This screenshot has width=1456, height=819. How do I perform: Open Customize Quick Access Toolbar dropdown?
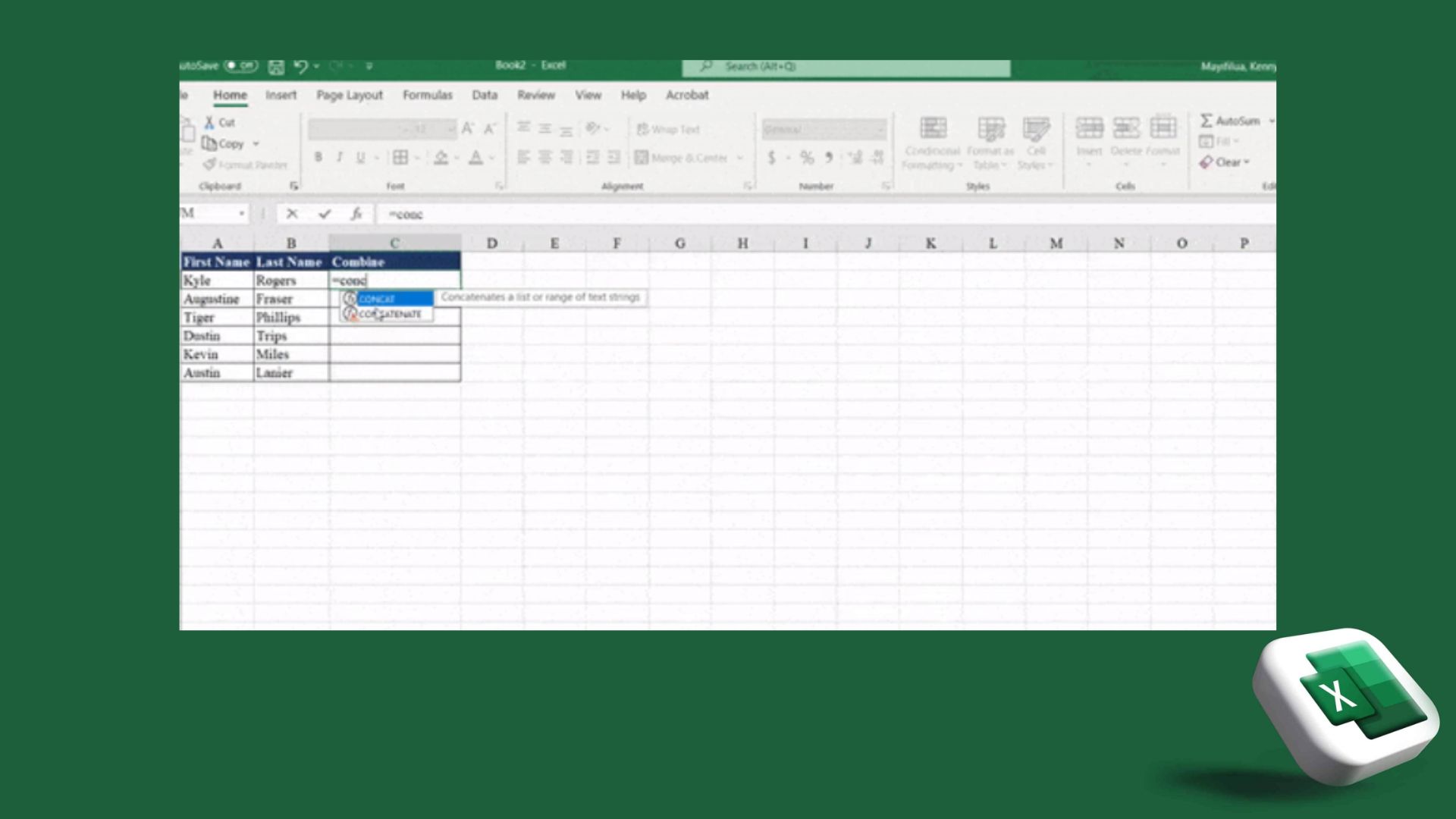(x=369, y=67)
